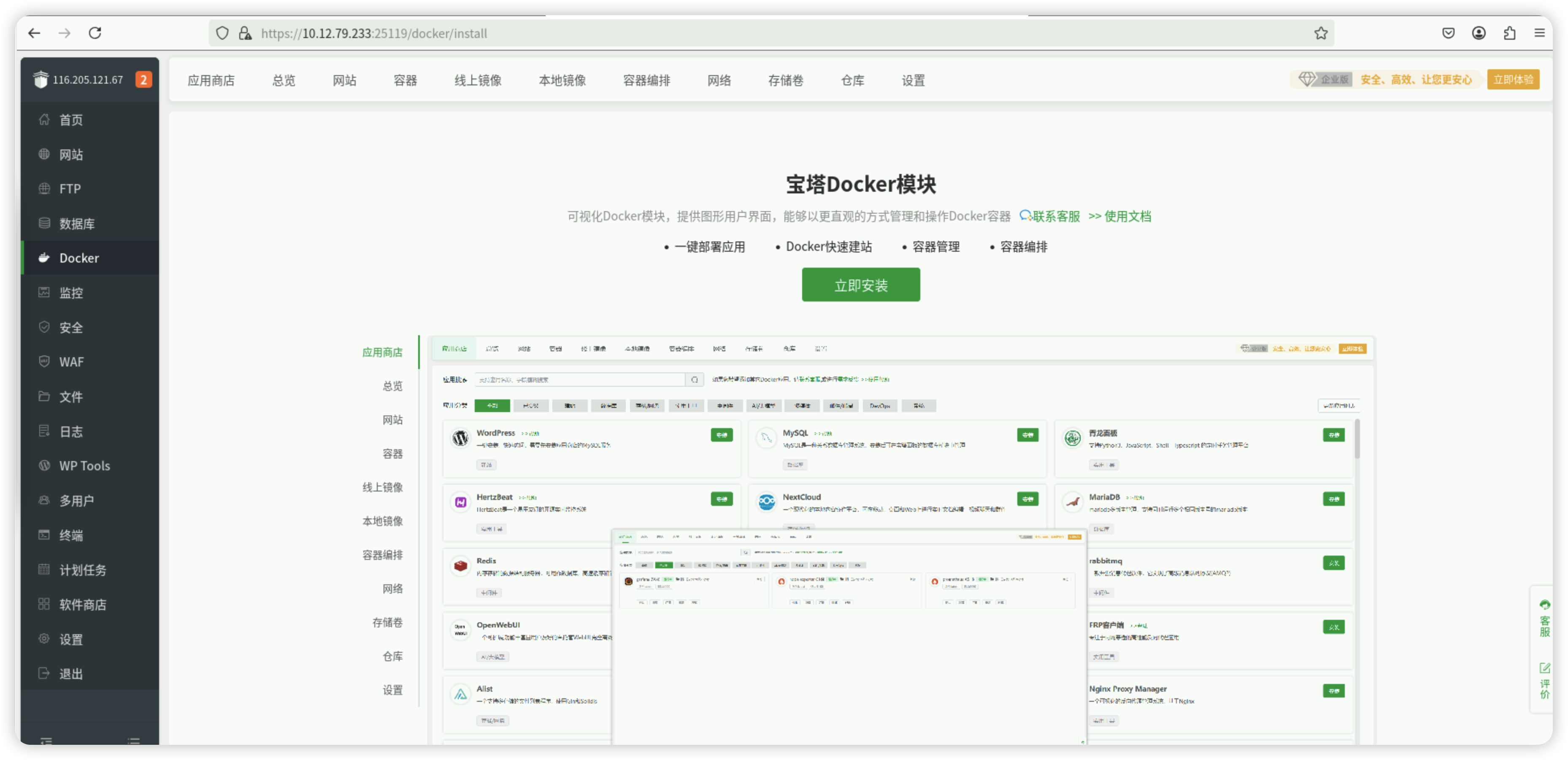Click the shield tracking protection icon
This screenshot has width=1568, height=760.
point(222,33)
